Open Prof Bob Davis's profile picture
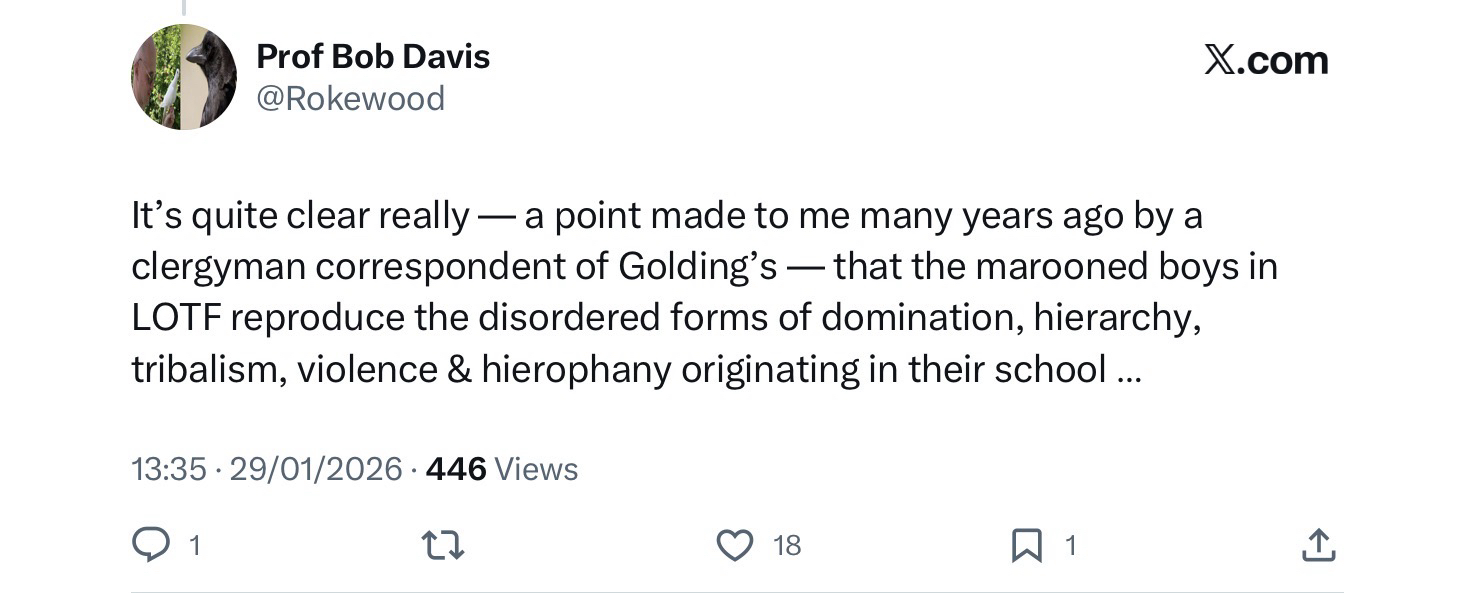 click(184, 77)
